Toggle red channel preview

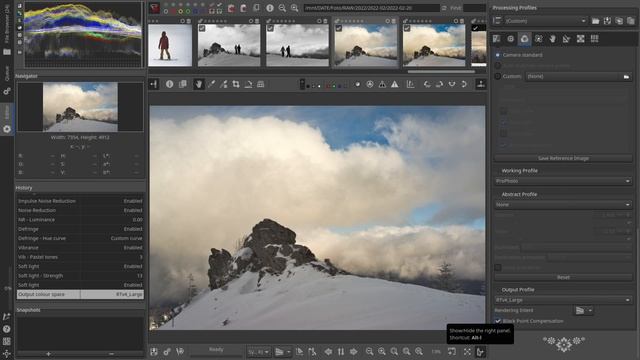pyautogui.click(x=328, y=85)
